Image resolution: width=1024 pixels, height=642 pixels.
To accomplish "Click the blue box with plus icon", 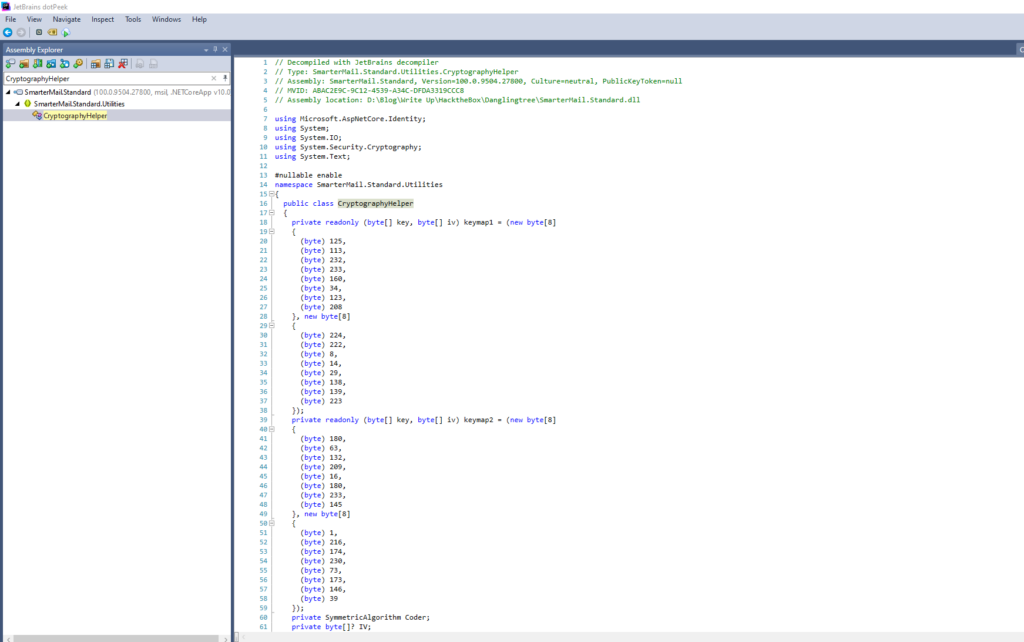I will (51, 63).
